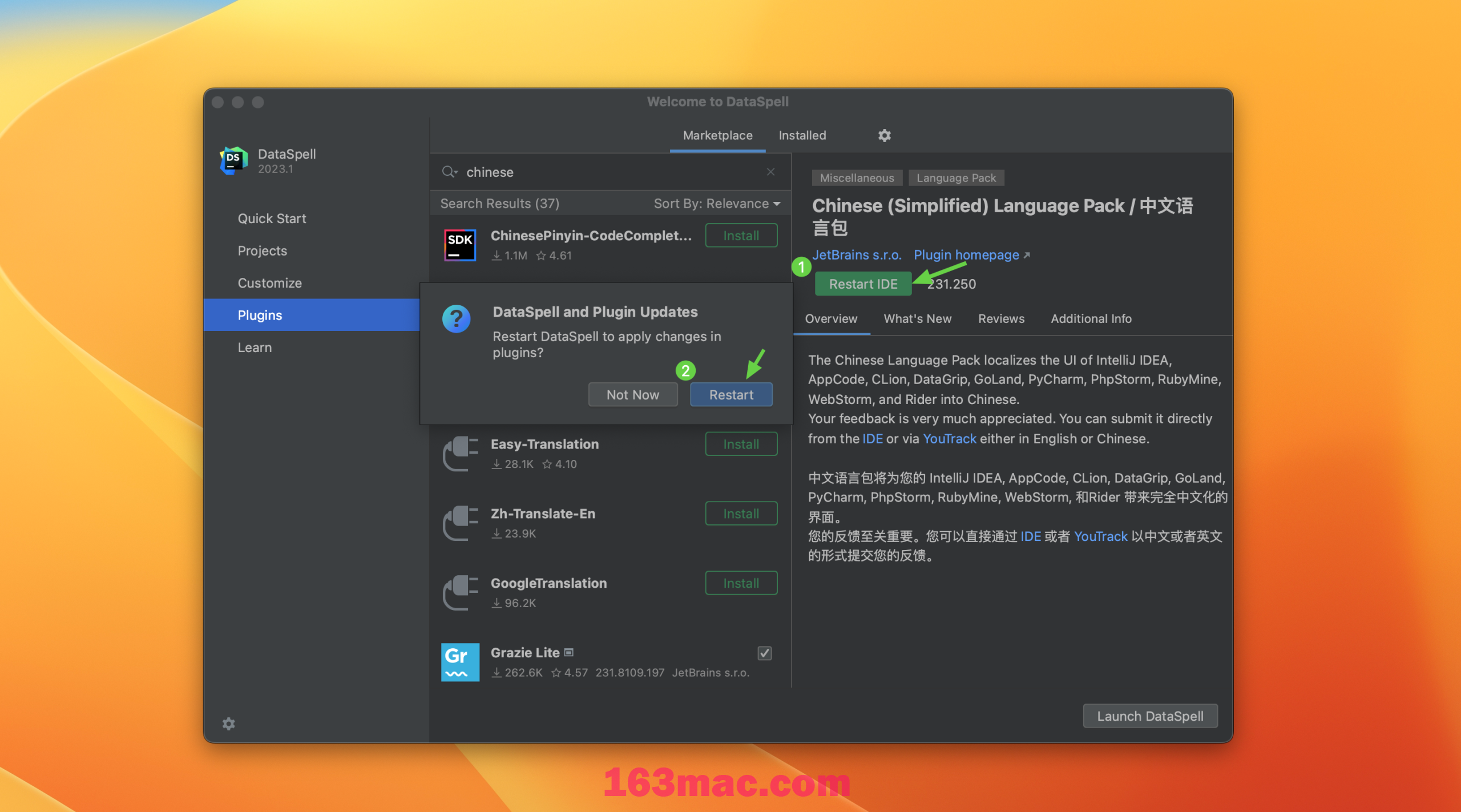Open the Reviews tab
Screen dimensions: 1461x812
click(x=1001, y=318)
